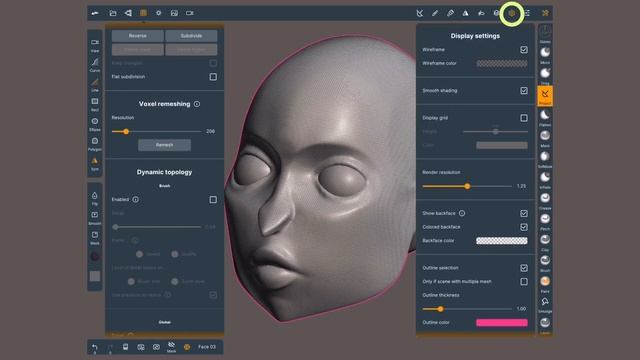Open the gear settings icon in top bar

pos(159,13)
